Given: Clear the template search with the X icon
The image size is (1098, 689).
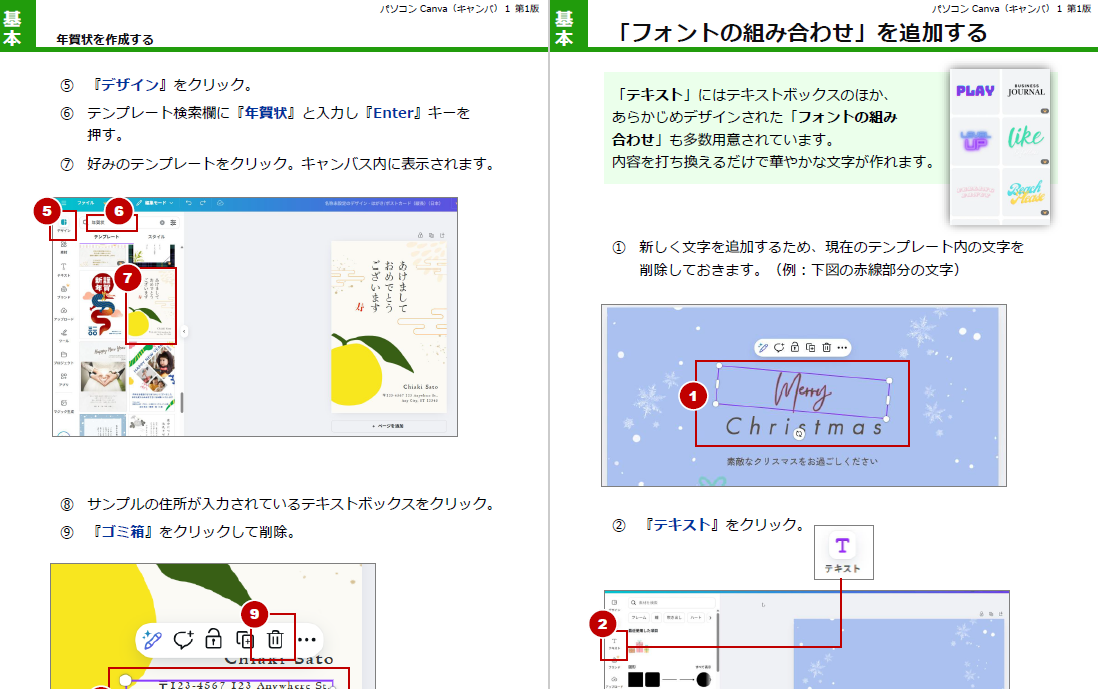Looking at the screenshot, I should (x=162, y=223).
